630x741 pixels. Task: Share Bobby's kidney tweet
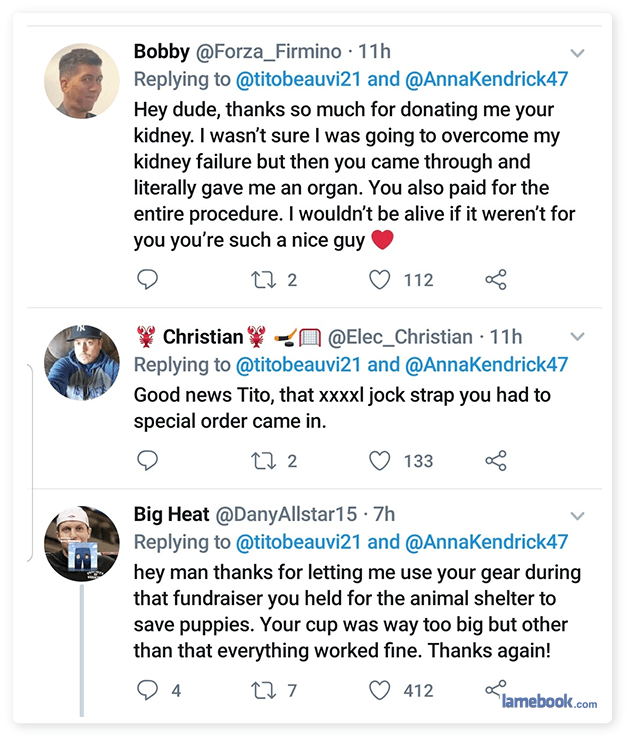point(496,280)
